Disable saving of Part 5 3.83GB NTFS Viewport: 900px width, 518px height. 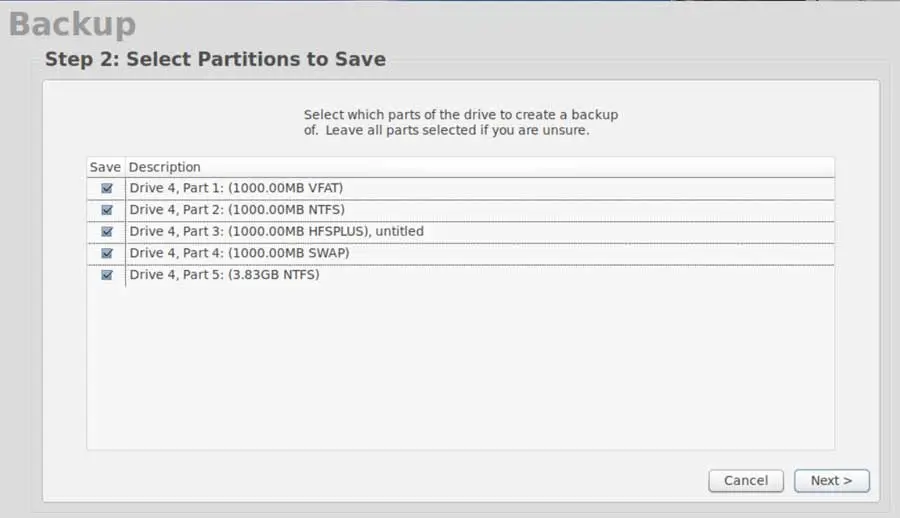tap(107, 275)
